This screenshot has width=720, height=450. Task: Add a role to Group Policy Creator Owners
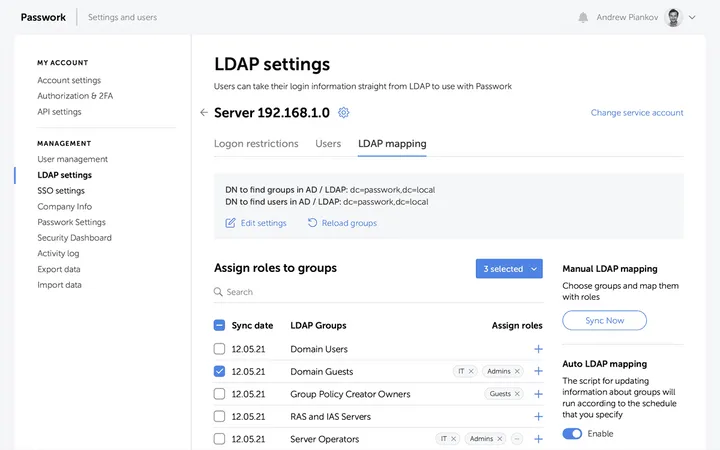(538, 394)
